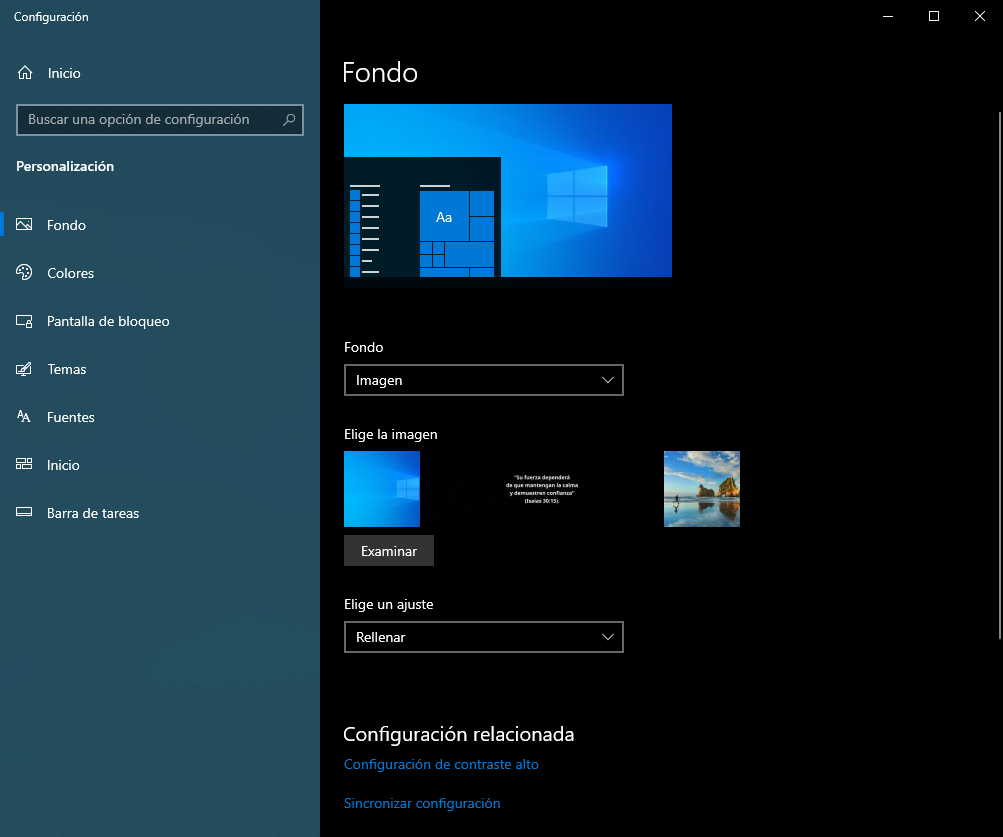Click the Barra de tareas icon
The height and width of the screenshot is (837, 1003).
click(x=25, y=513)
